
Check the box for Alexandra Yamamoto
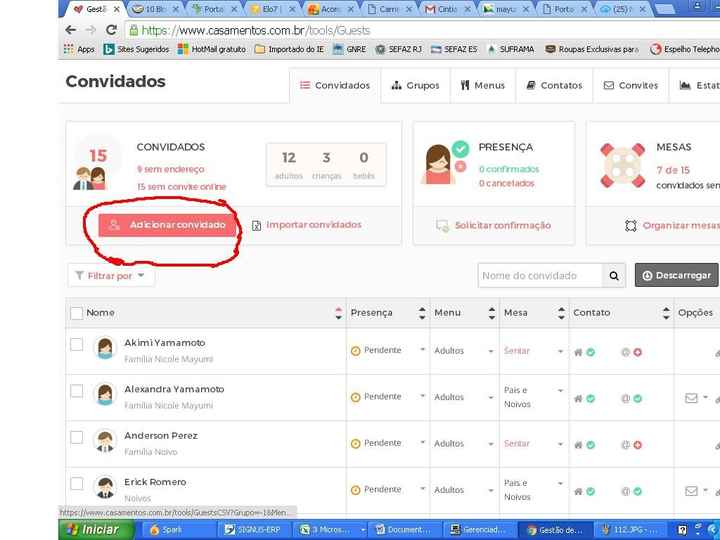pos(76,391)
